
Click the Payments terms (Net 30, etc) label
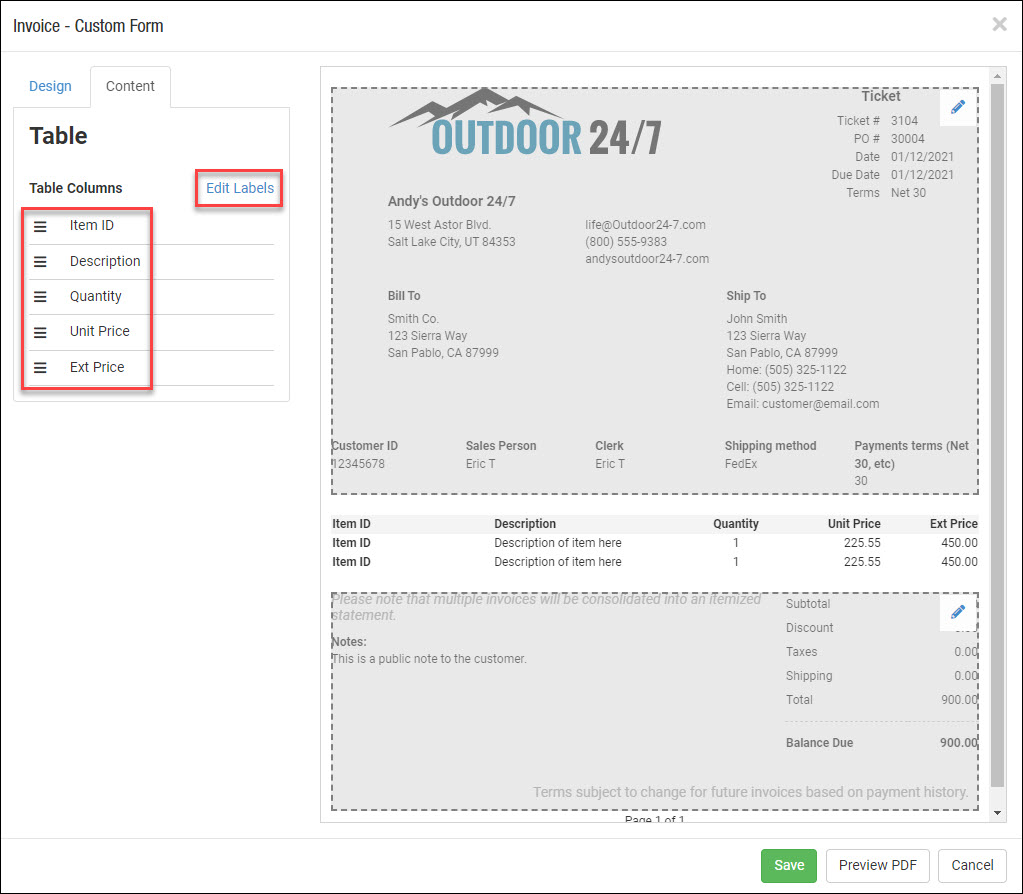tap(911, 455)
